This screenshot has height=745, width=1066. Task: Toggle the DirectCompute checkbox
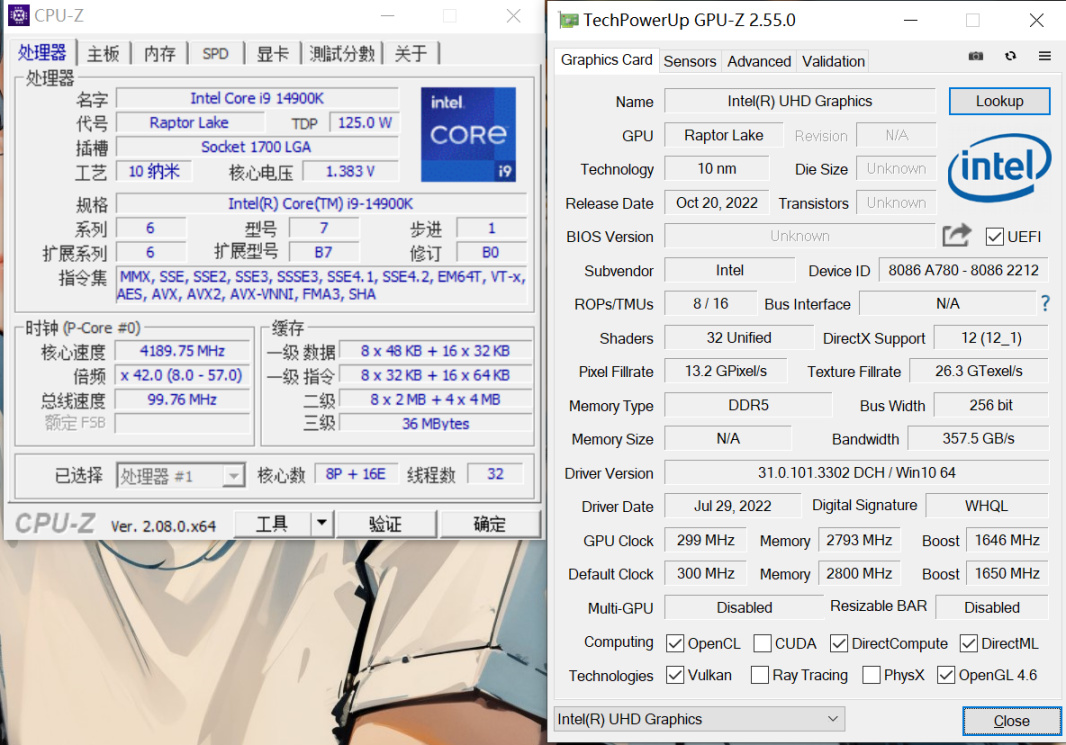tap(839, 643)
